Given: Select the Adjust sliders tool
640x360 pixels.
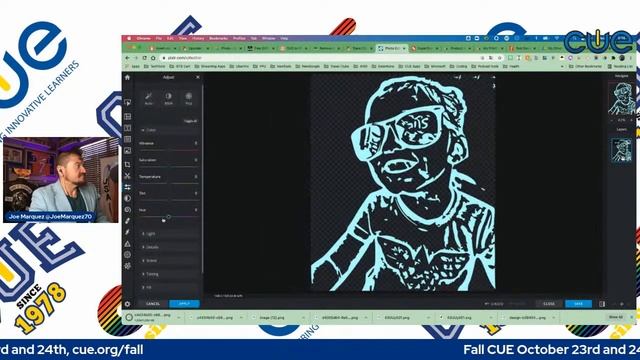Looking at the screenshot, I should tap(127, 187).
